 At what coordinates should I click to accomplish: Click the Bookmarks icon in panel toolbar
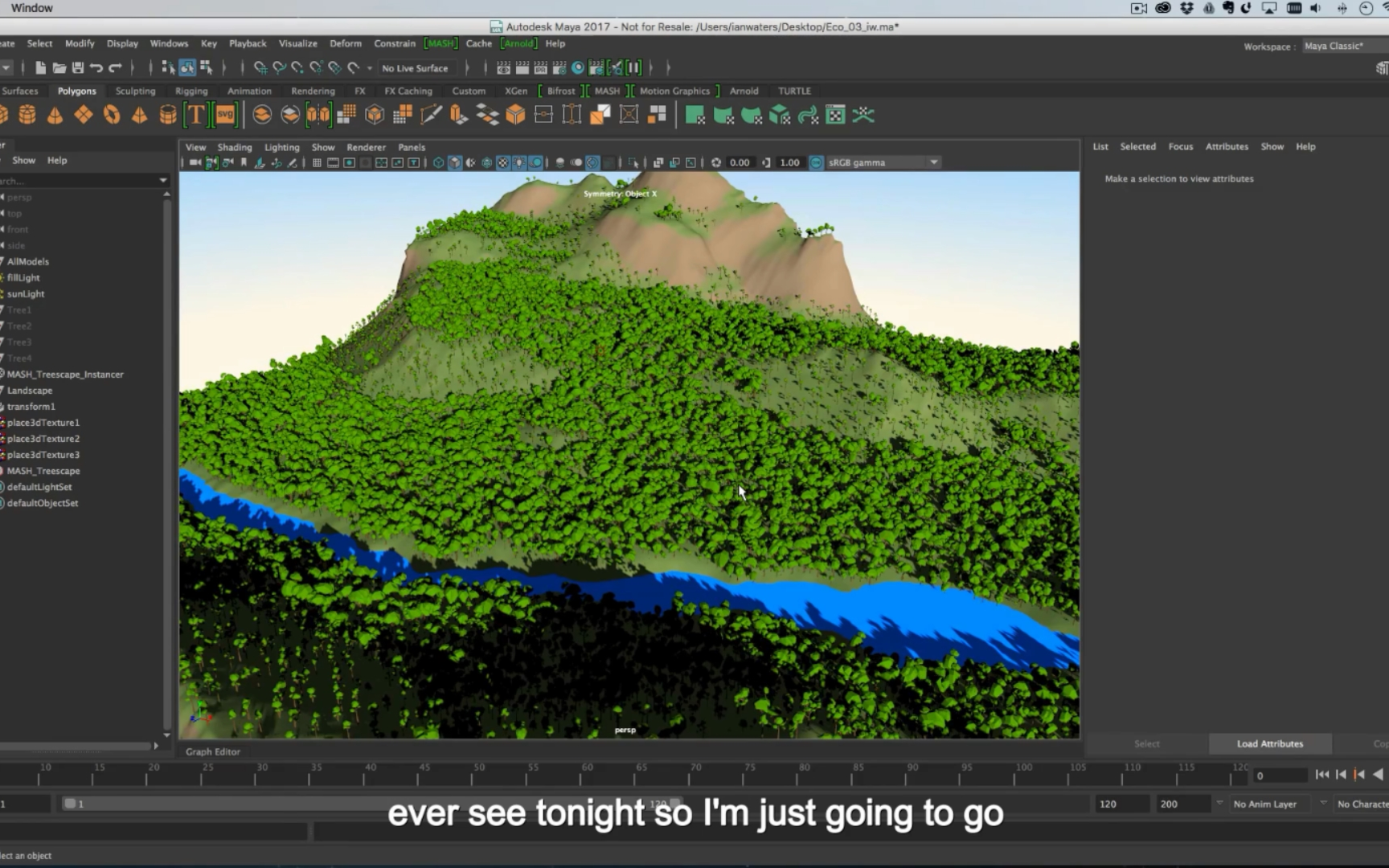(x=244, y=162)
